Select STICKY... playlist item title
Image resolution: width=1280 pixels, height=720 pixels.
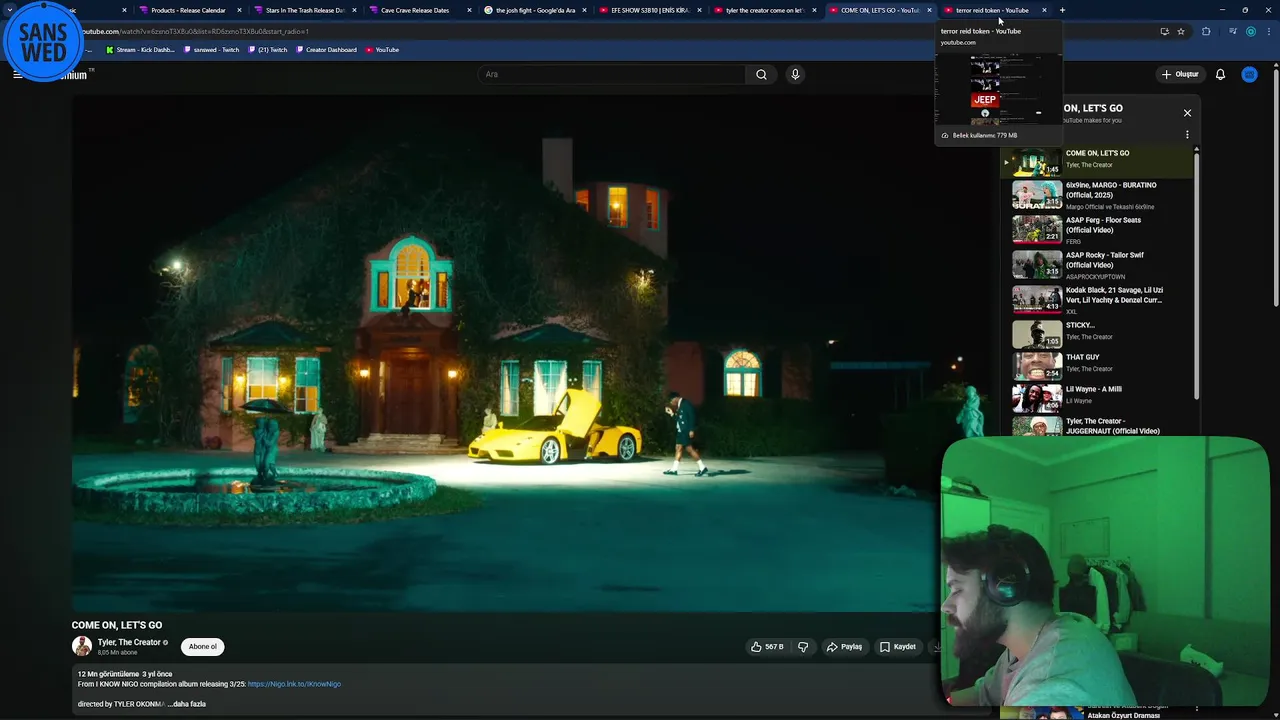click(x=1080, y=325)
